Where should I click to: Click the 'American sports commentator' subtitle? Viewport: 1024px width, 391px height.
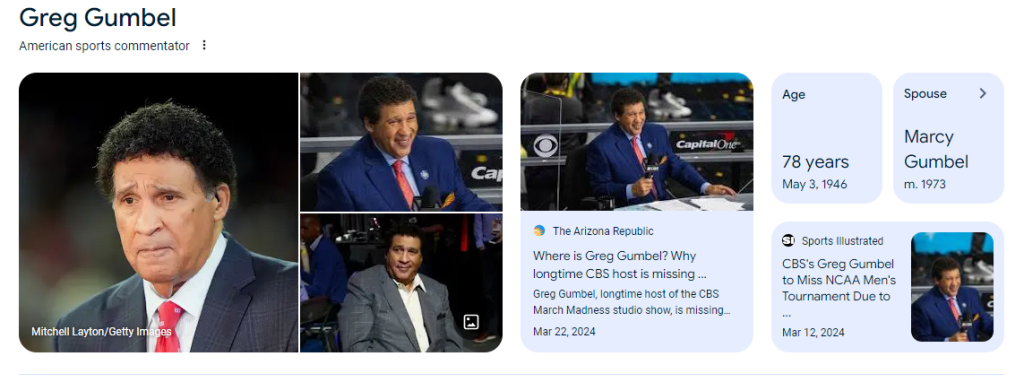pyautogui.click(x=104, y=46)
